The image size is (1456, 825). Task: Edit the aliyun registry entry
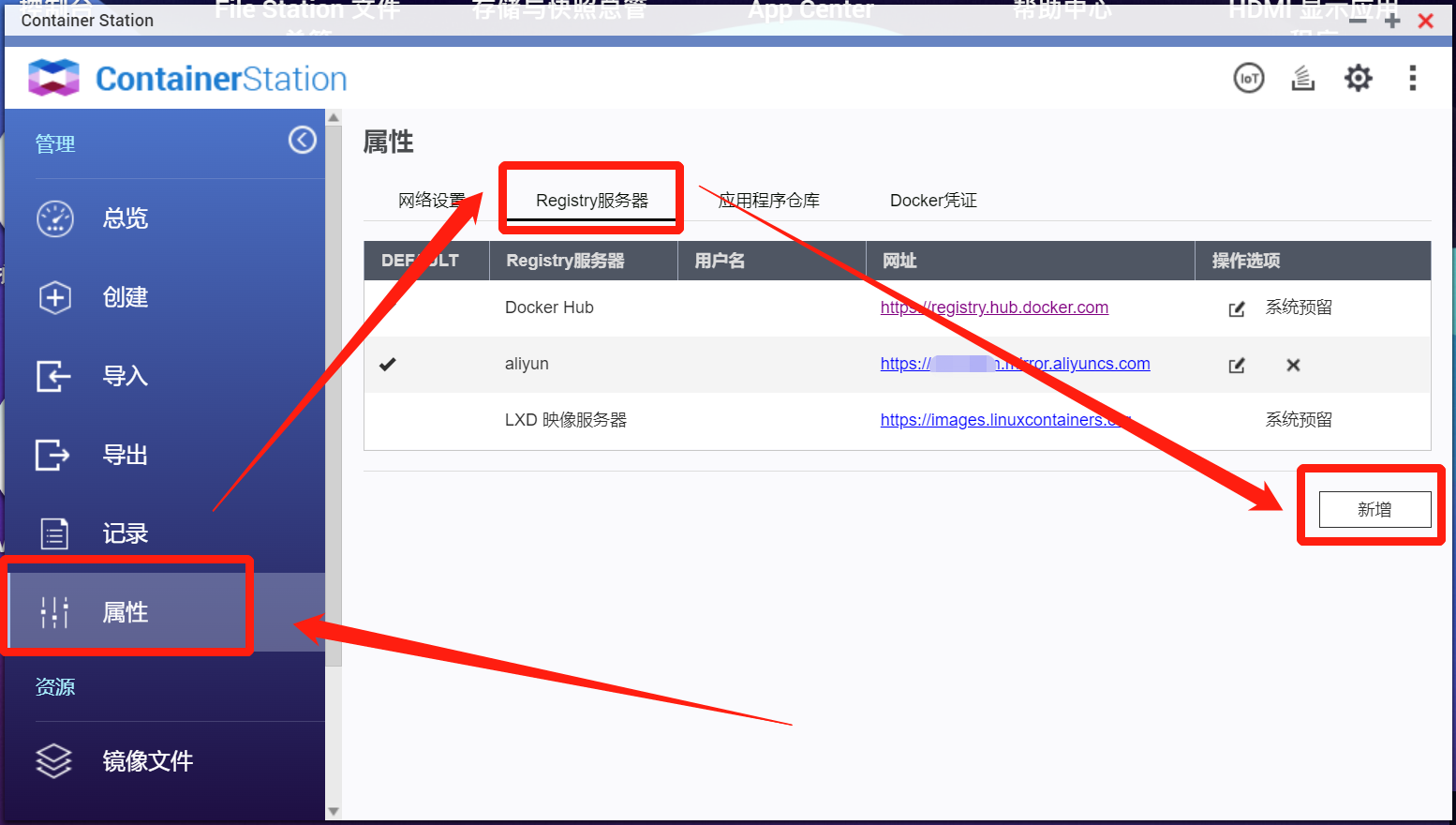click(x=1237, y=365)
